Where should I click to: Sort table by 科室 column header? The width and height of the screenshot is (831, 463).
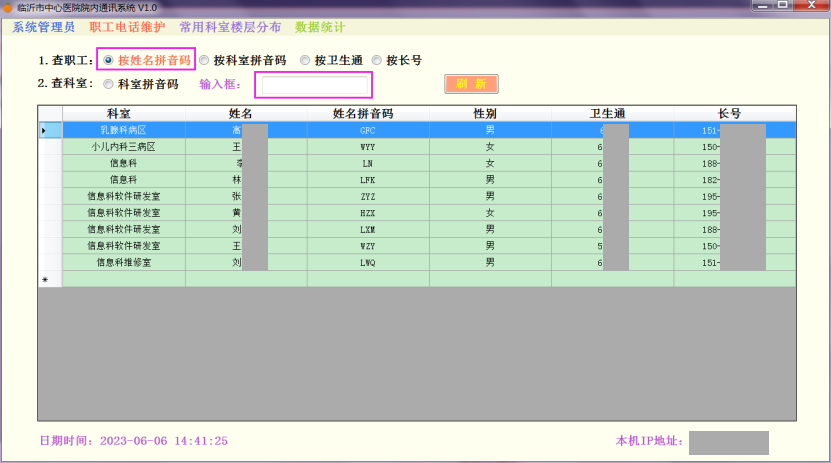123,113
